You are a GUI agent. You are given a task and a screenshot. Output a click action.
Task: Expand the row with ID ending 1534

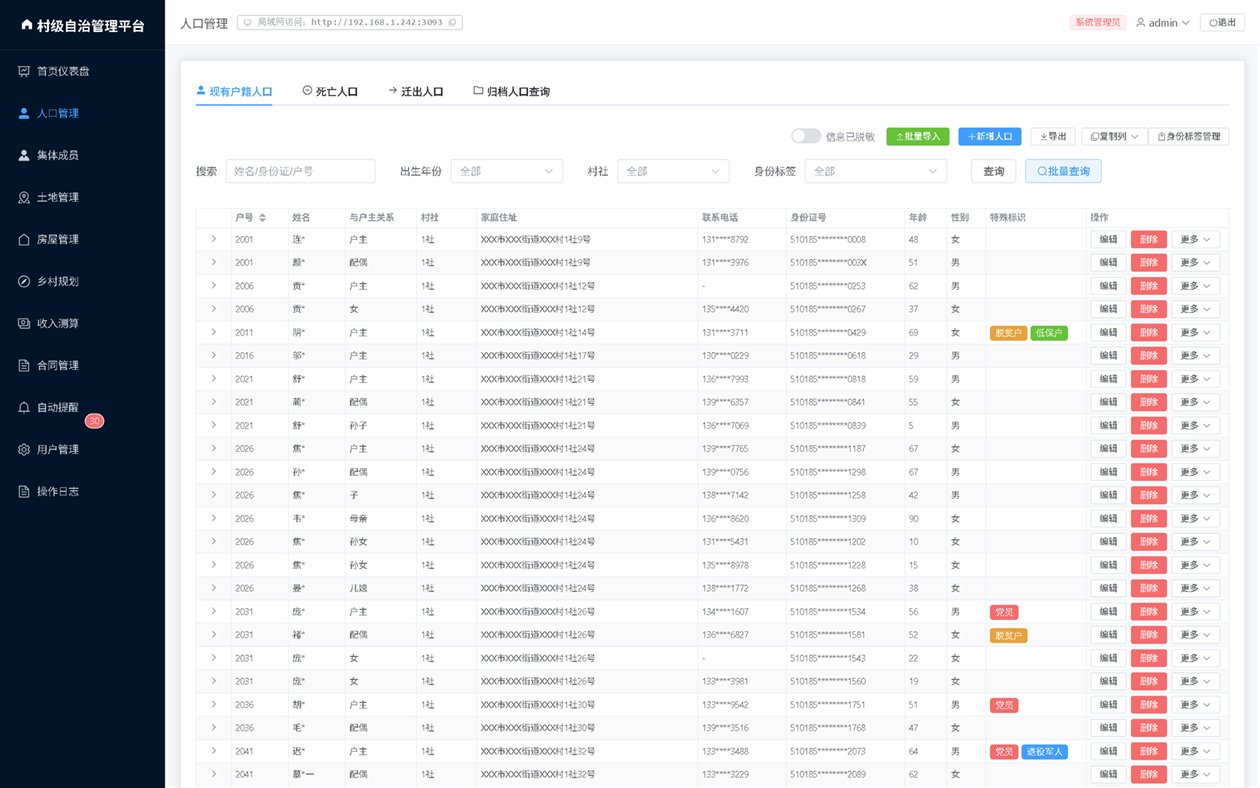click(213, 611)
